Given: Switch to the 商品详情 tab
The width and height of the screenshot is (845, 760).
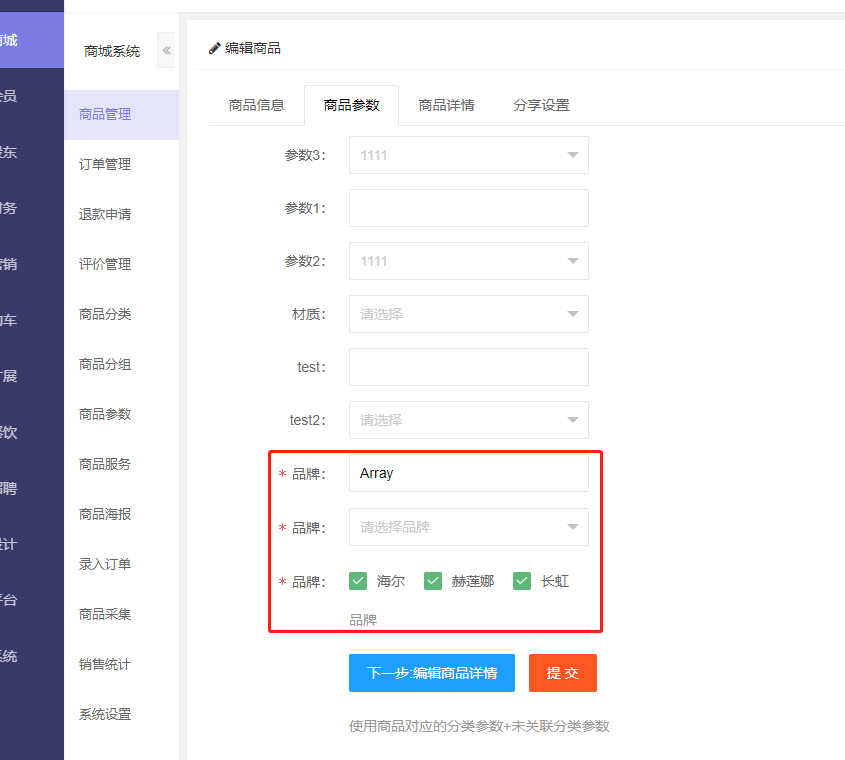Looking at the screenshot, I should pyautogui.click(x=446, y=105).
